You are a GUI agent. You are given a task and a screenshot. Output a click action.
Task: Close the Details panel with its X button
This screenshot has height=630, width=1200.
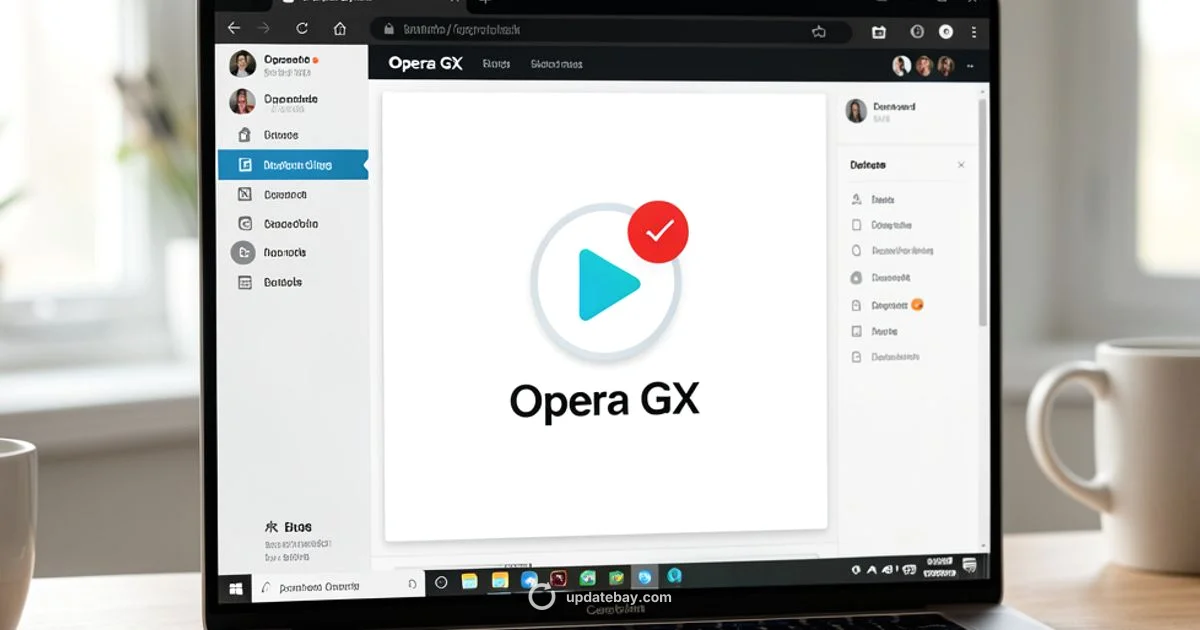960,163
